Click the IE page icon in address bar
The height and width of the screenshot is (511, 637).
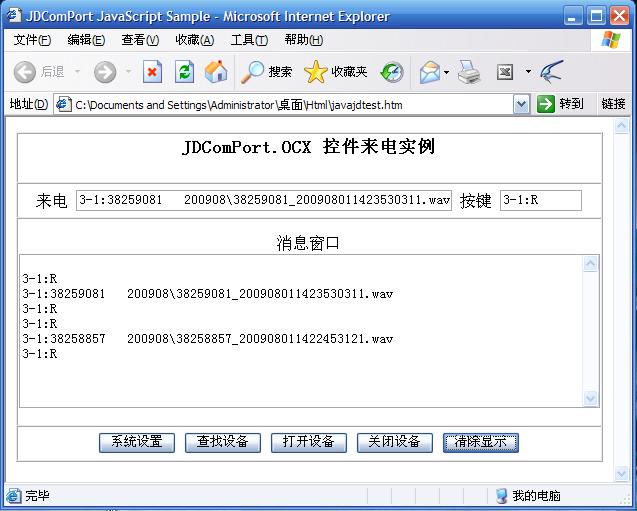pyautogui.click(x=63, y=104)
